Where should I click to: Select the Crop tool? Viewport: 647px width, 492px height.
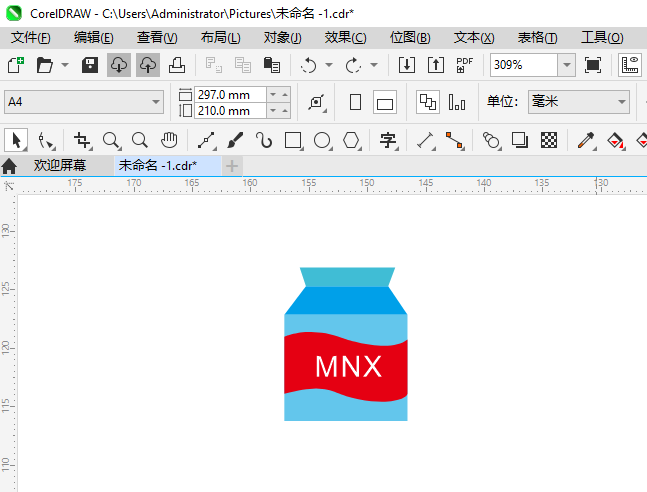pos(83,141)
